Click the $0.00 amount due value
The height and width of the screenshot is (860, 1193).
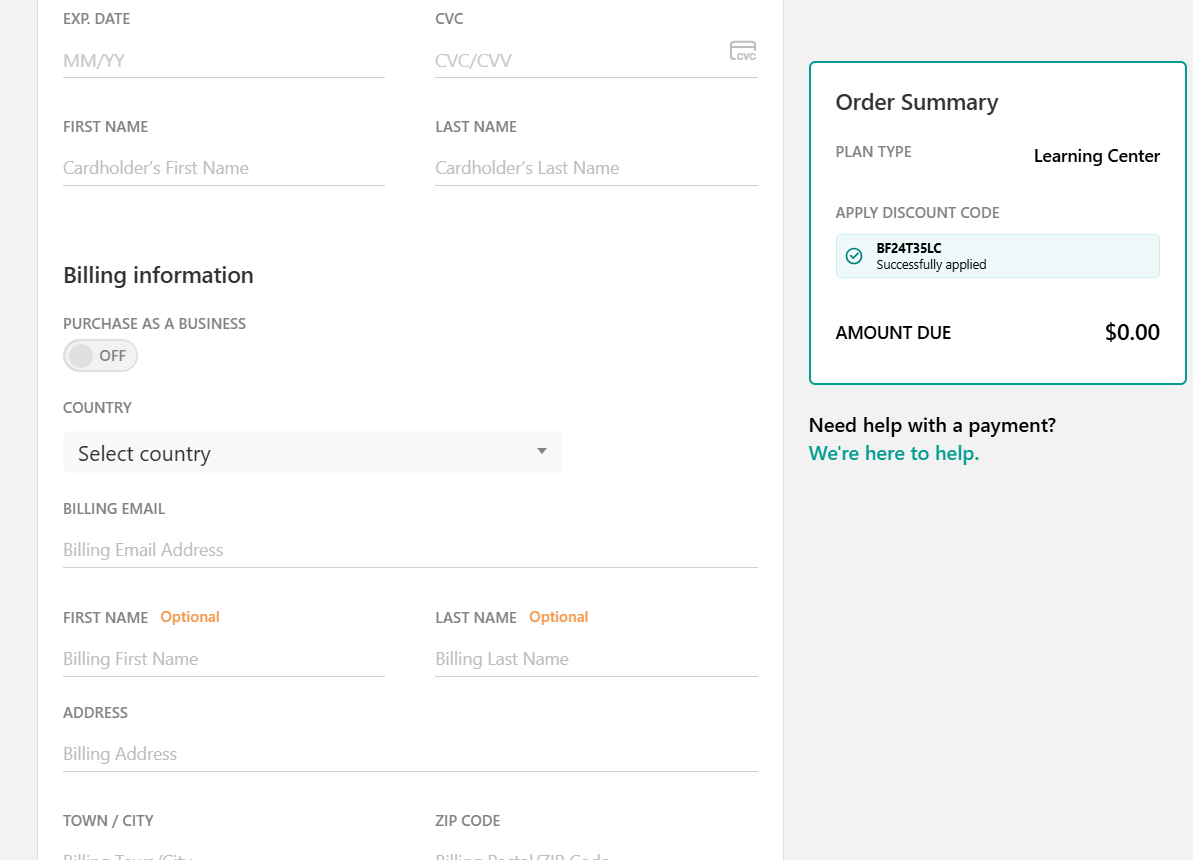(x=1131, y=333)
